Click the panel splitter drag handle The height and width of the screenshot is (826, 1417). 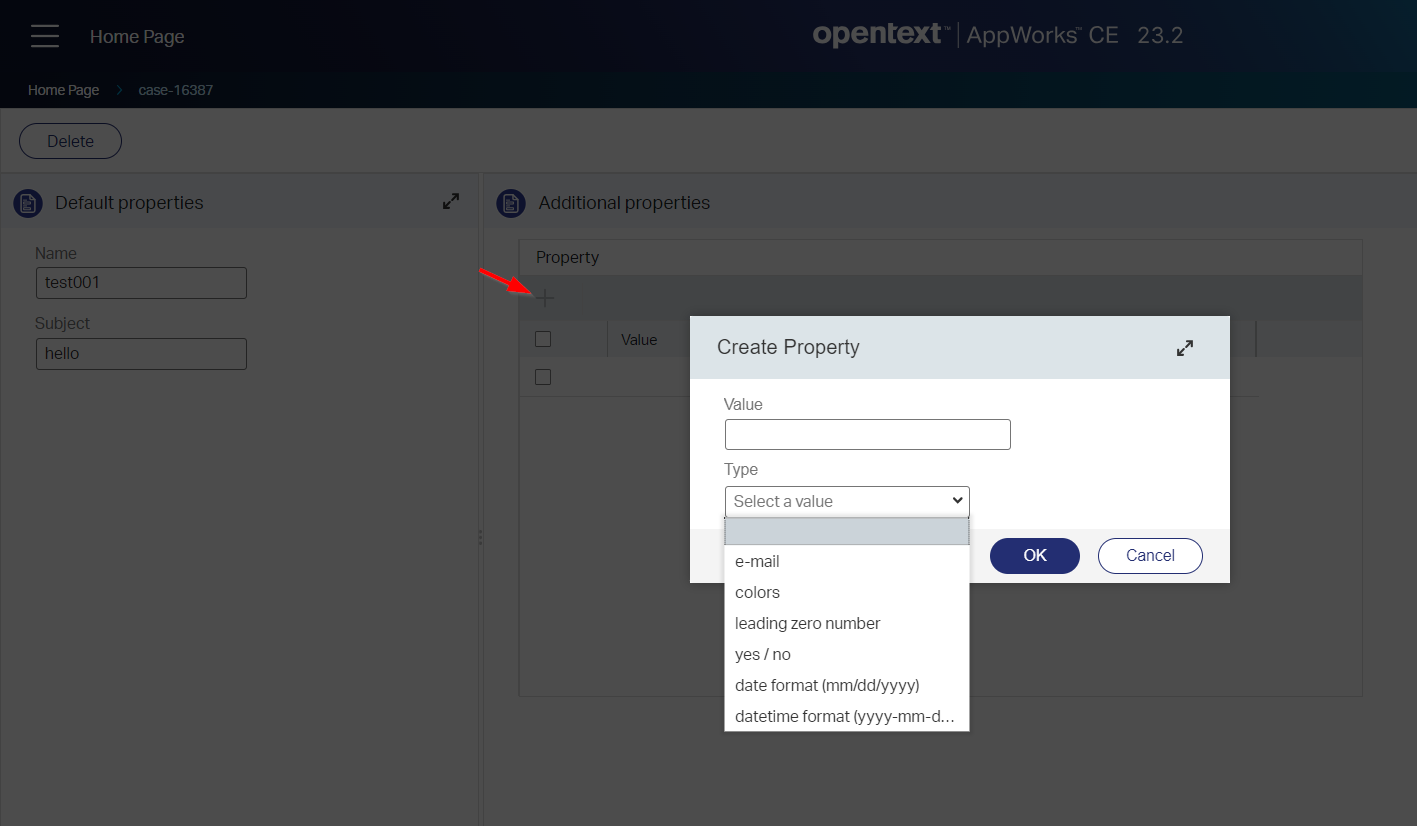point(481,537)
